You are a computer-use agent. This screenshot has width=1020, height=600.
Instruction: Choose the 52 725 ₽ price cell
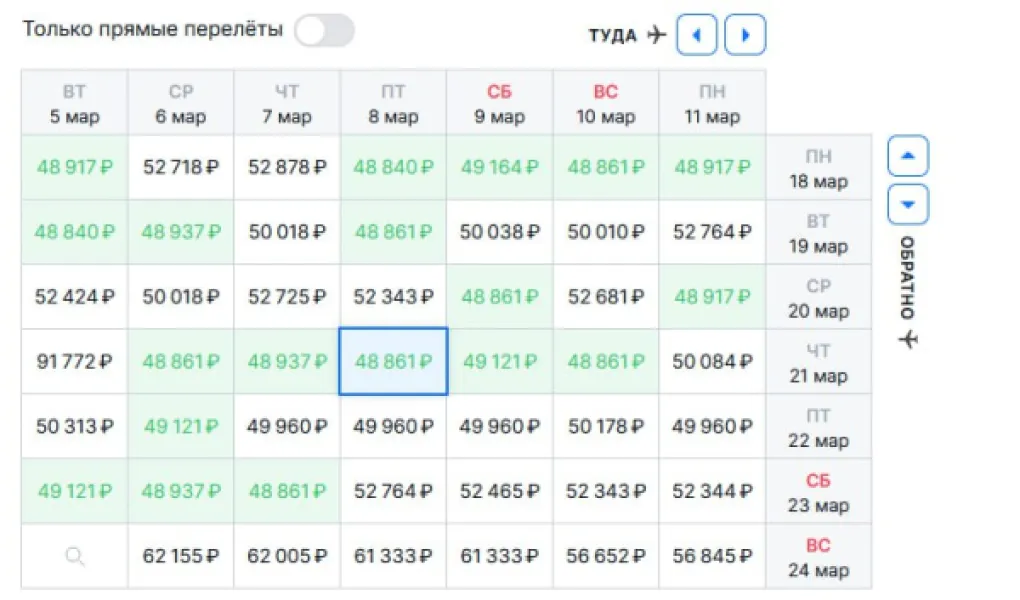[287, 297]
